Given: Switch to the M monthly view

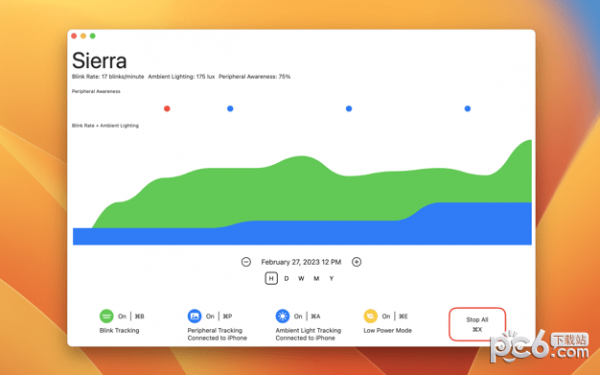Looking at the screenshot, I should [316, 279].
